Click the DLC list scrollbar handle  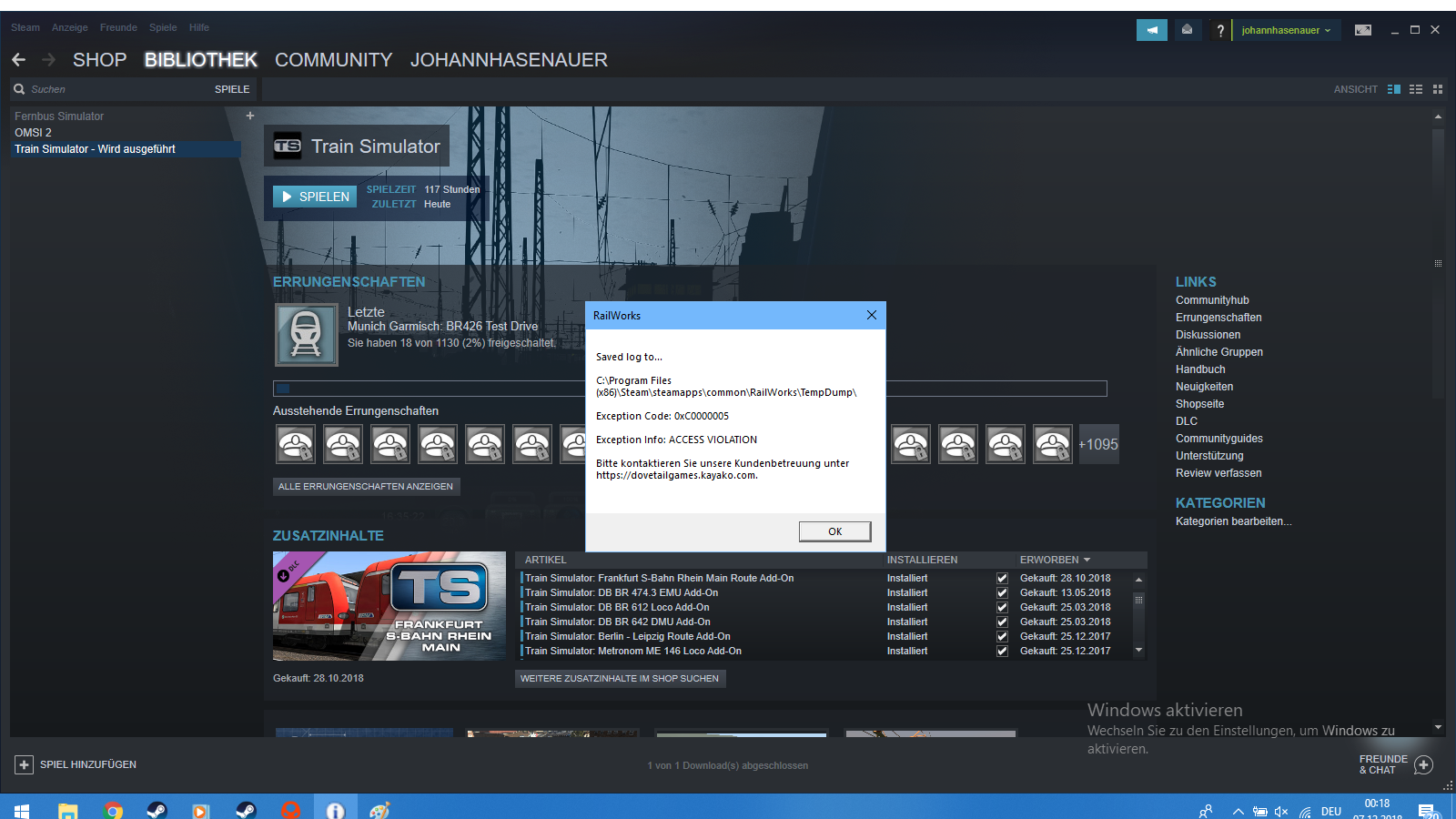(1138, 601)
